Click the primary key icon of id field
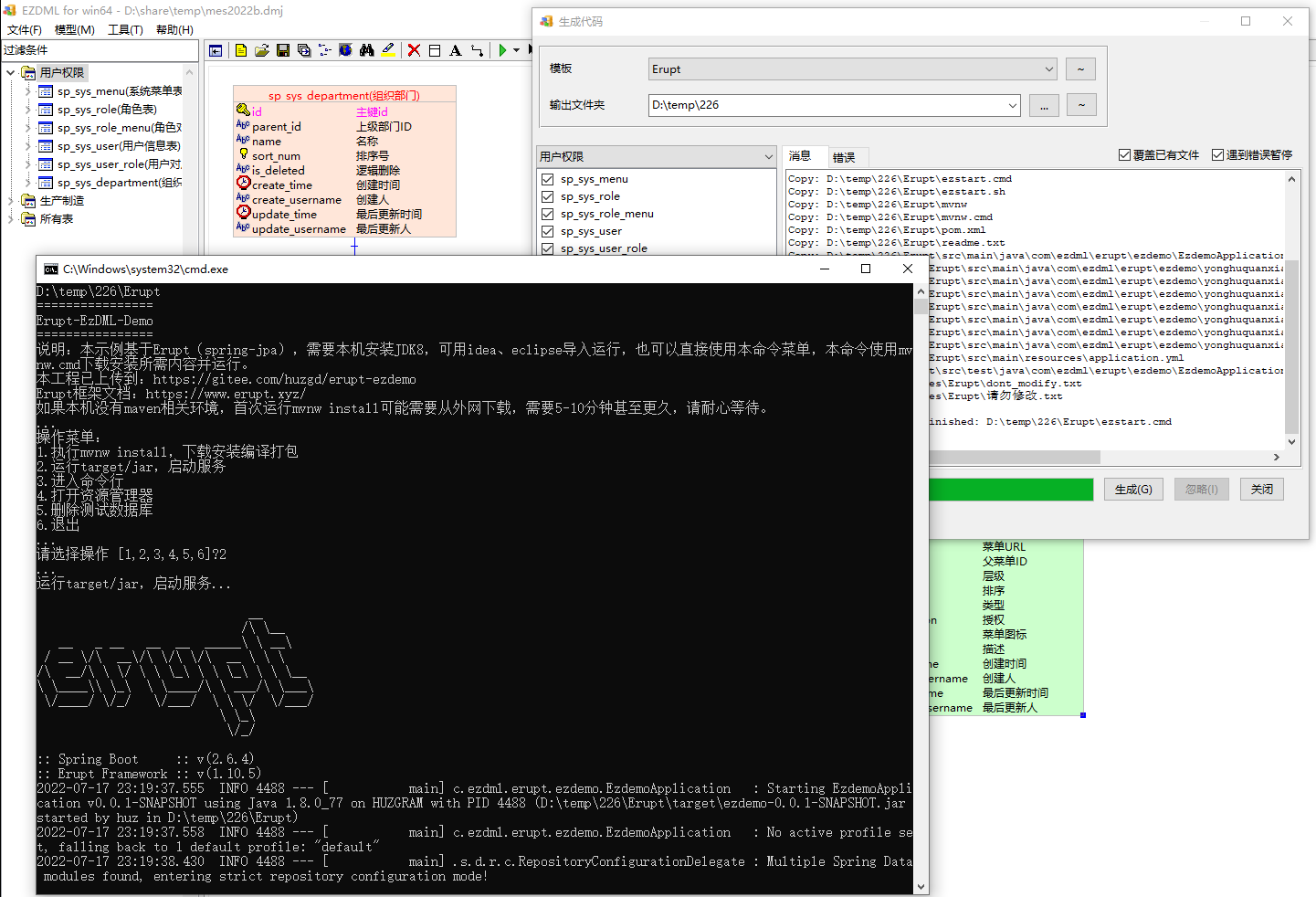This screenshot has width=1316, height=897. coord(243,110)
